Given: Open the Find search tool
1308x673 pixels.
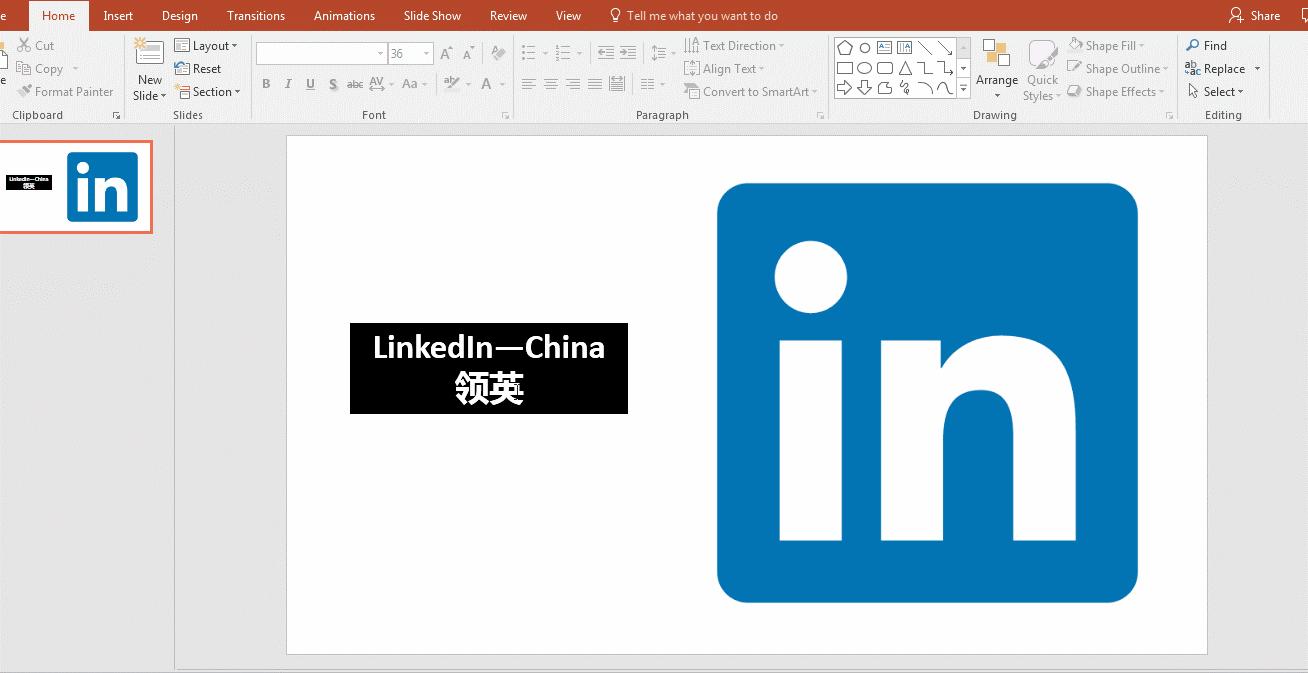Looking at the screenshot, I should [x=1207, y=46].
